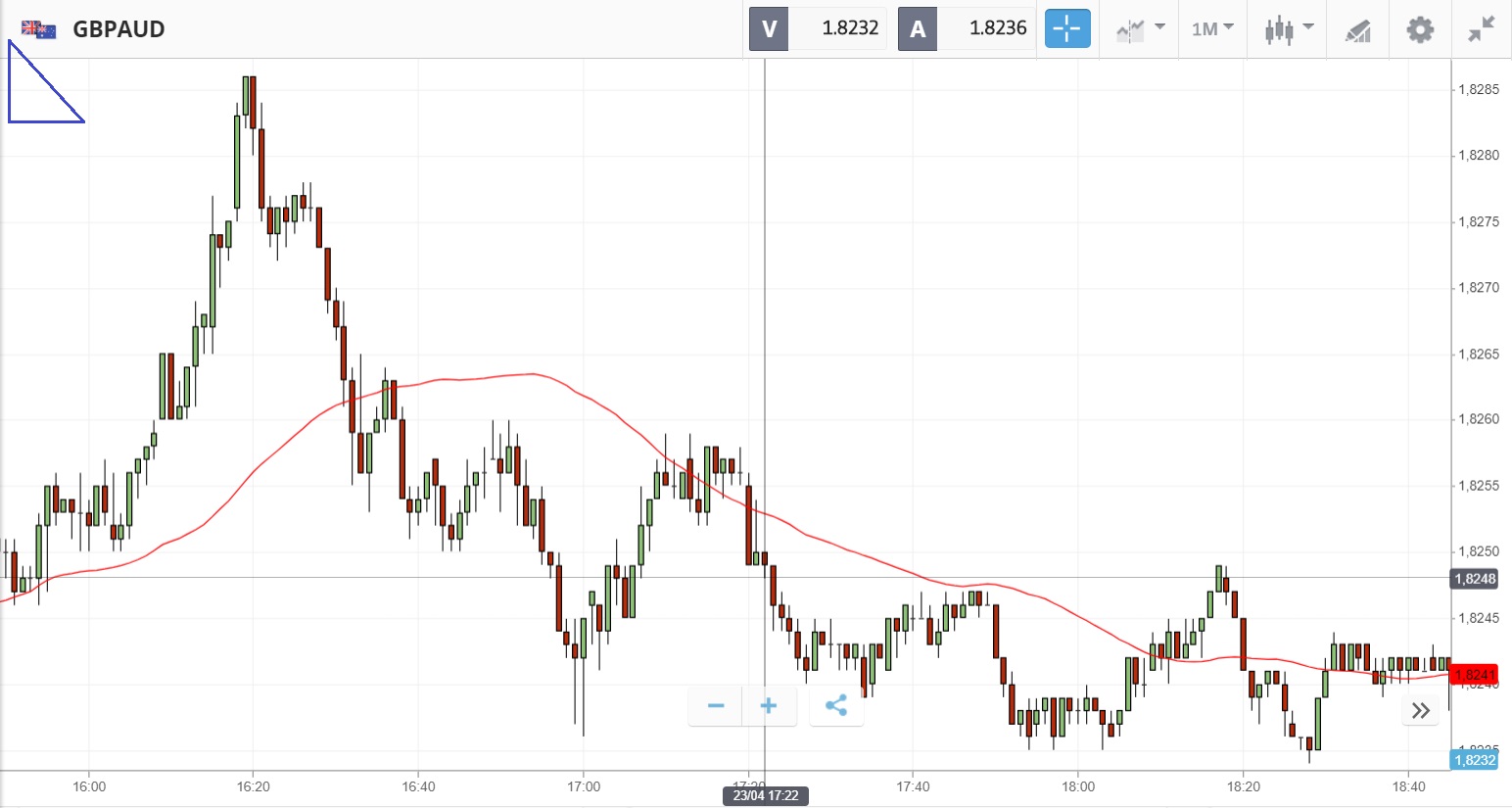1512x808 pixels.
Task: Open the candlestick chart type dropdown
Action: [x=1288, y=29]
